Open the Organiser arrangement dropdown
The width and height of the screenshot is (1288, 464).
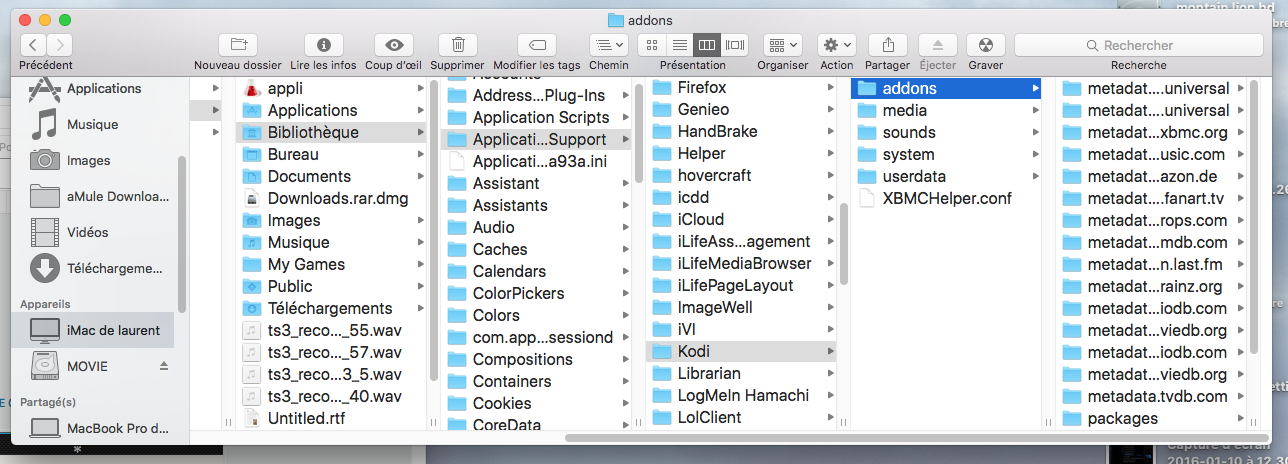click(782, 45)
